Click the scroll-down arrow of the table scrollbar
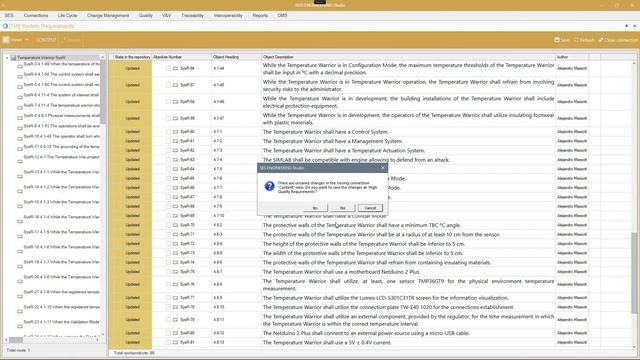Screen dimensions: 640x360 click(x=634, y=347)
